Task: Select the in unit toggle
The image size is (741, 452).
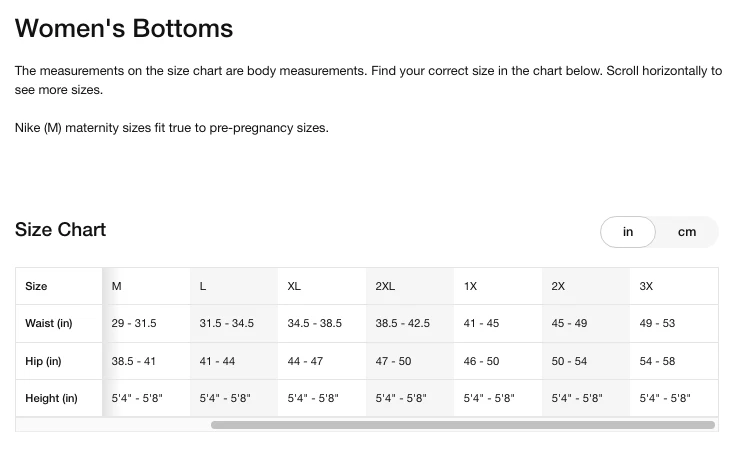Action: click(628, 232)
